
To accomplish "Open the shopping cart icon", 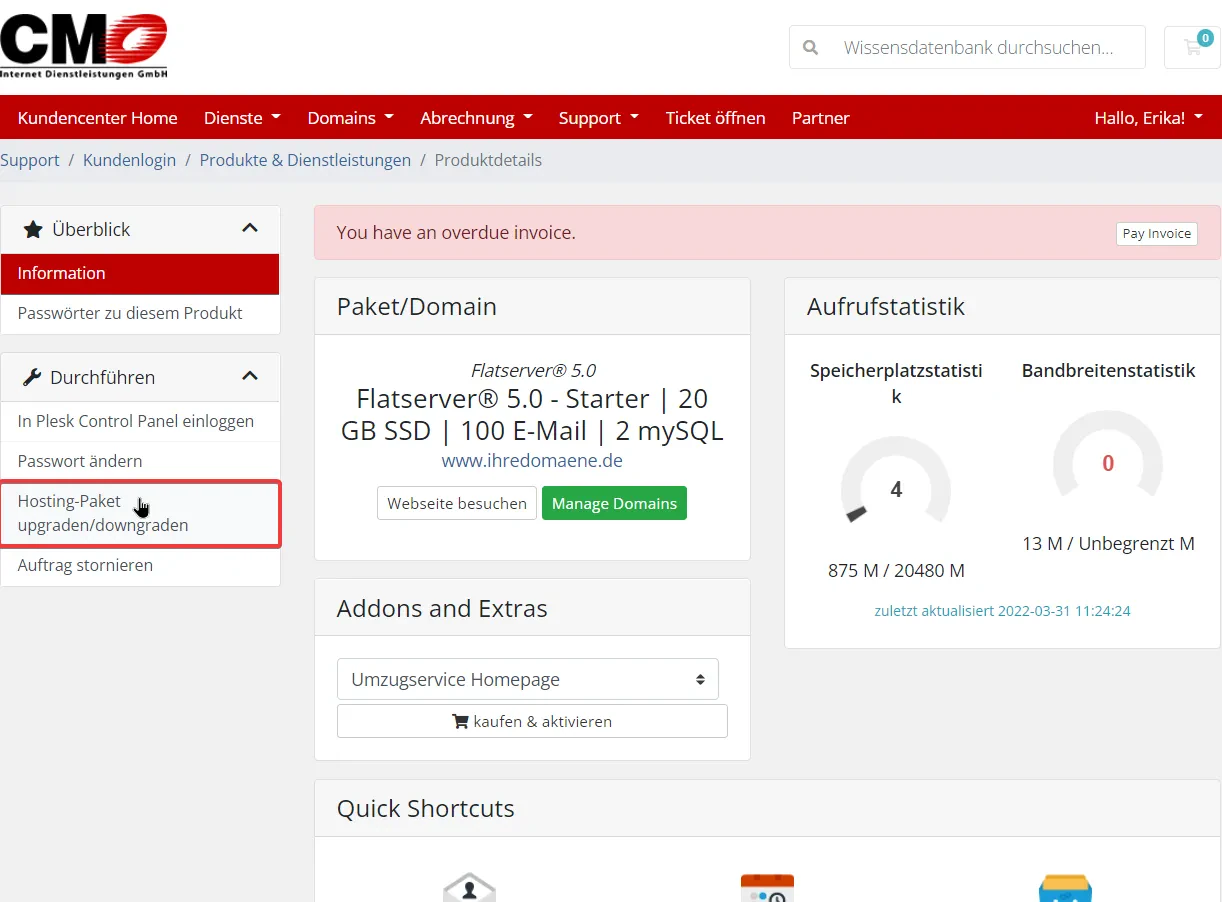I will click(1192, 47).
